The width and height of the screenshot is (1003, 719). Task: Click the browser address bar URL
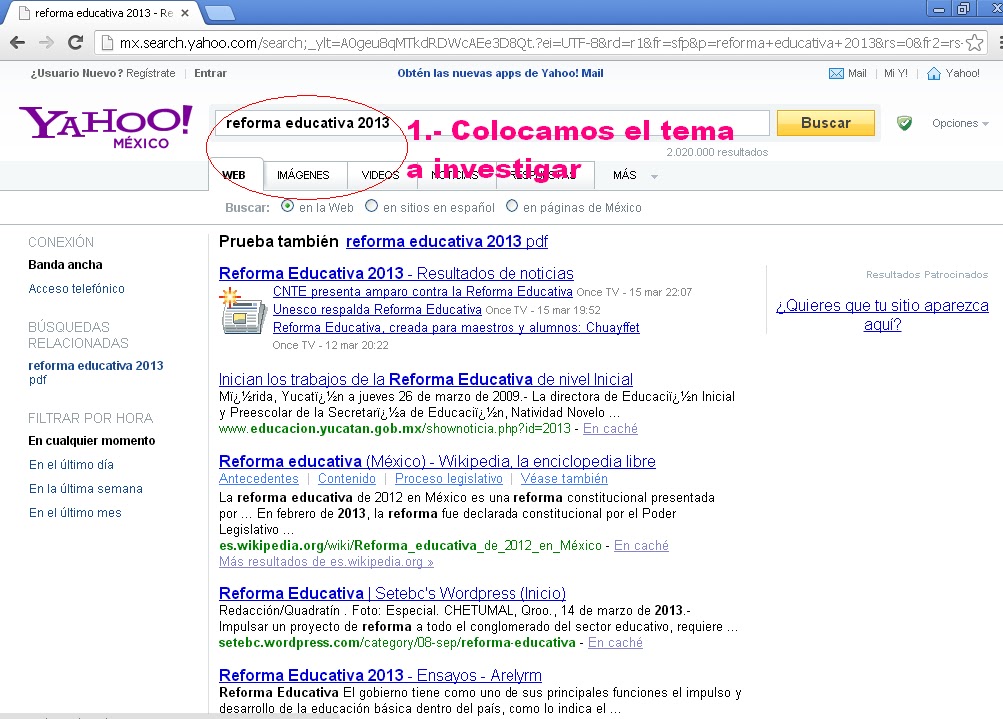541,43
